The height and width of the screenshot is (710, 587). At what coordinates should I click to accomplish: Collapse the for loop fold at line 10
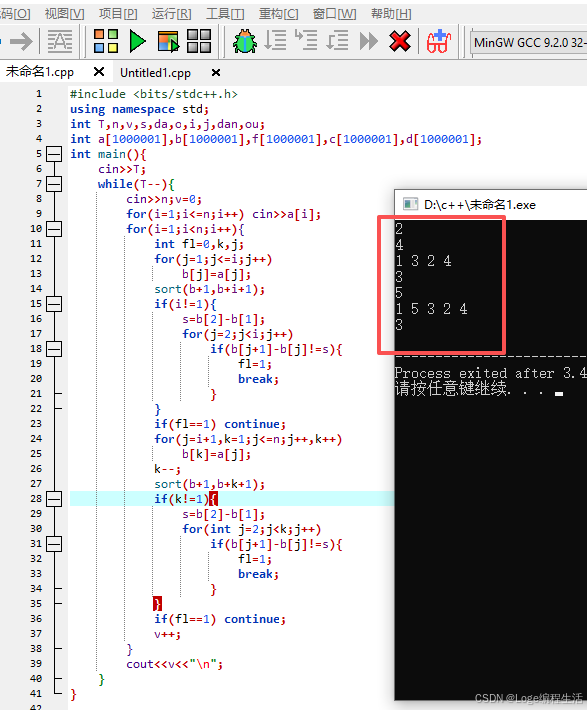tap(54, 229)
